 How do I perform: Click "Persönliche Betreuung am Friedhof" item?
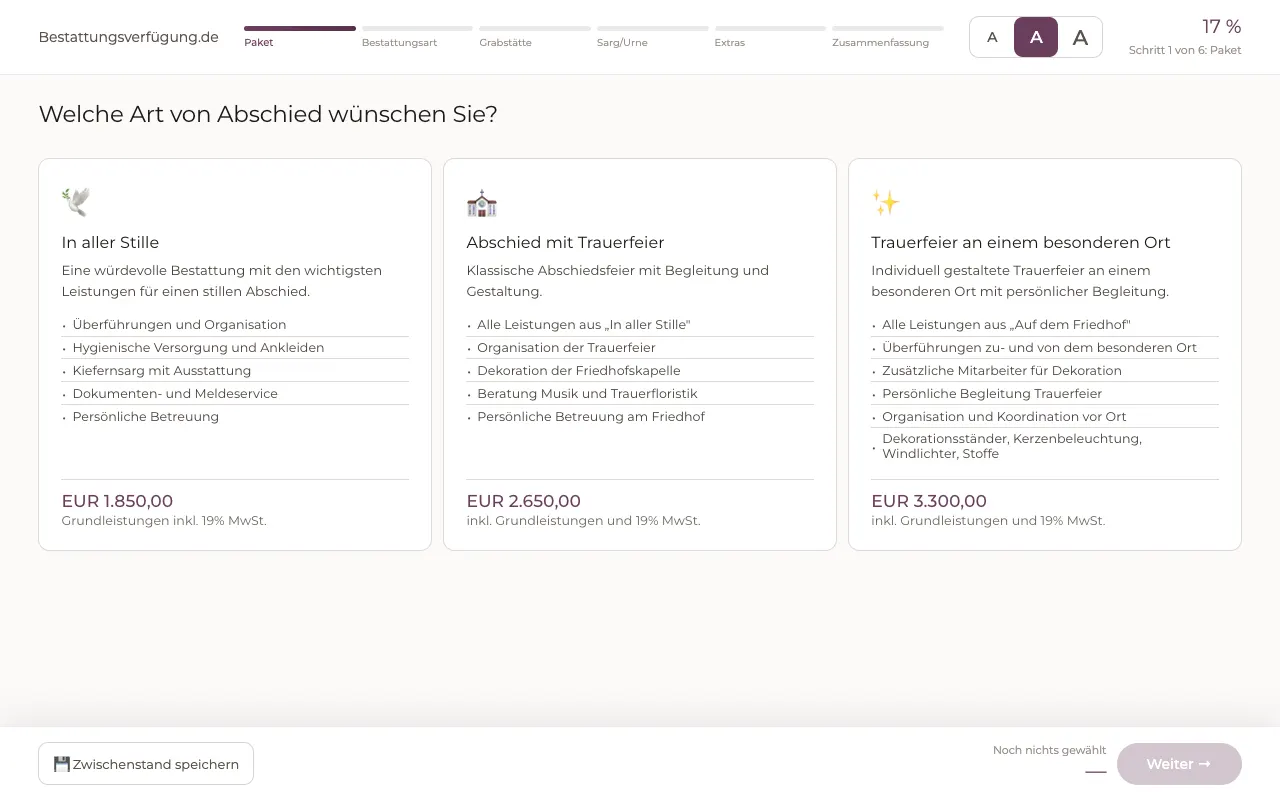tap(640, 416)
